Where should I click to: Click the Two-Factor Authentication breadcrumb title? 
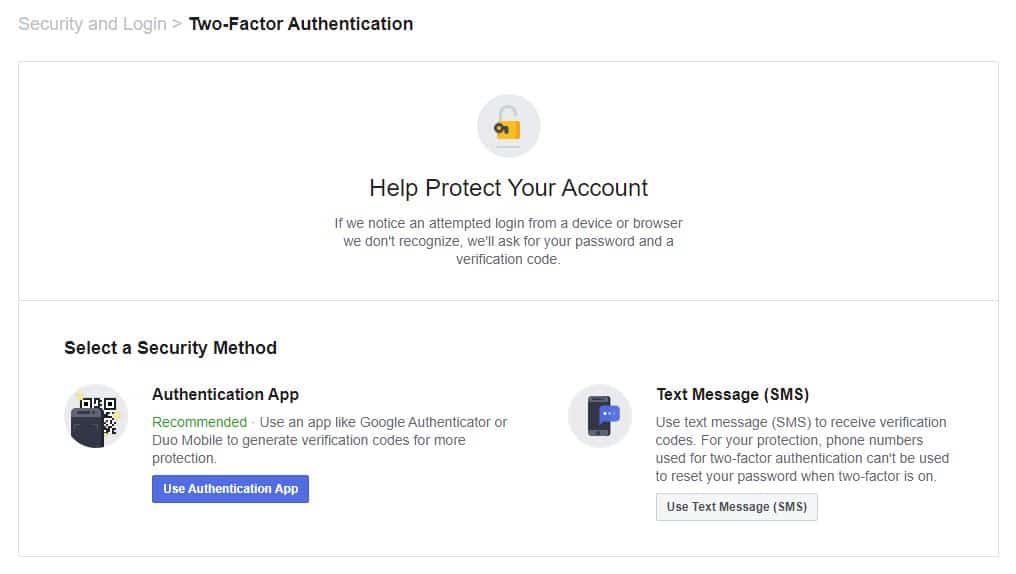click(x=301, y=24)
